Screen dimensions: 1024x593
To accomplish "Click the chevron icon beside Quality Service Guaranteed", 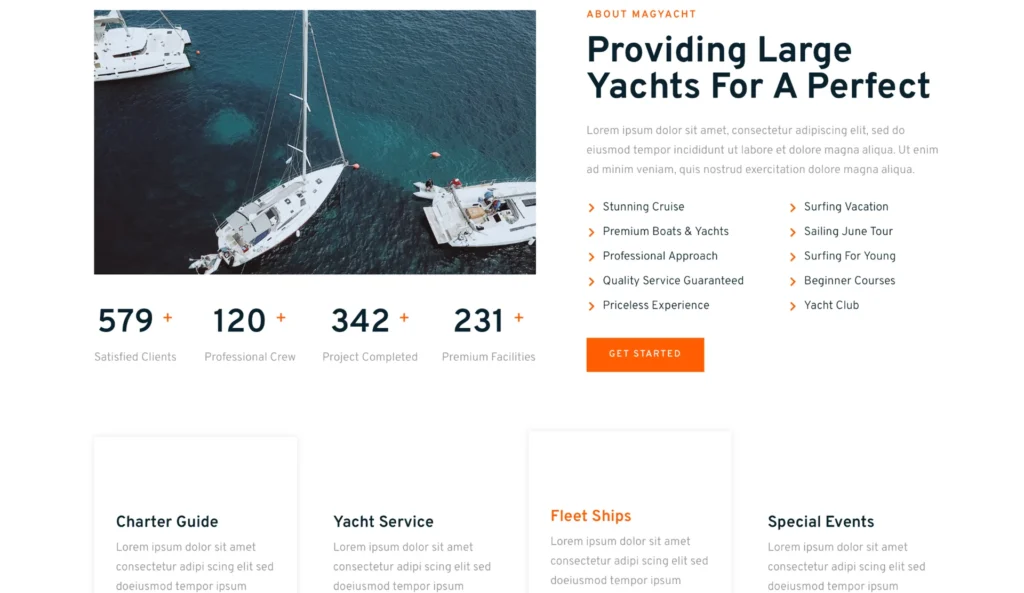I will (x=592, y=282).
